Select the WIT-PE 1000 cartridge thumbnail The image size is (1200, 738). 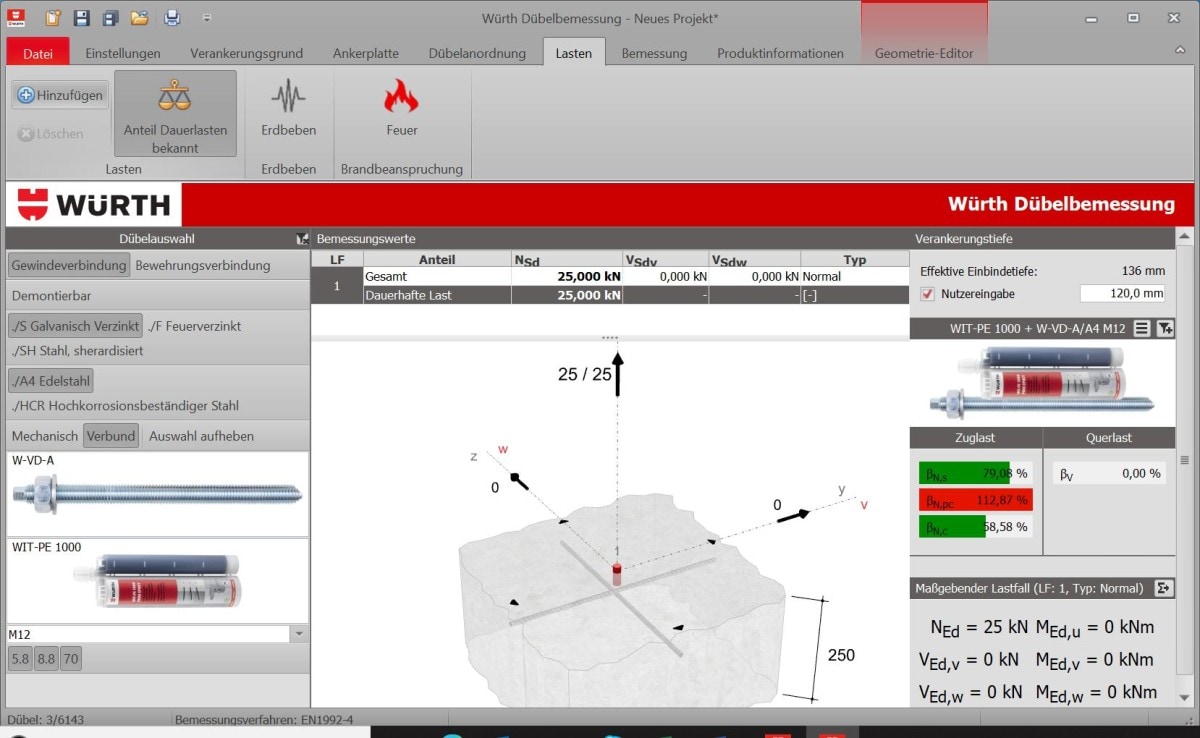click(158, 581)
